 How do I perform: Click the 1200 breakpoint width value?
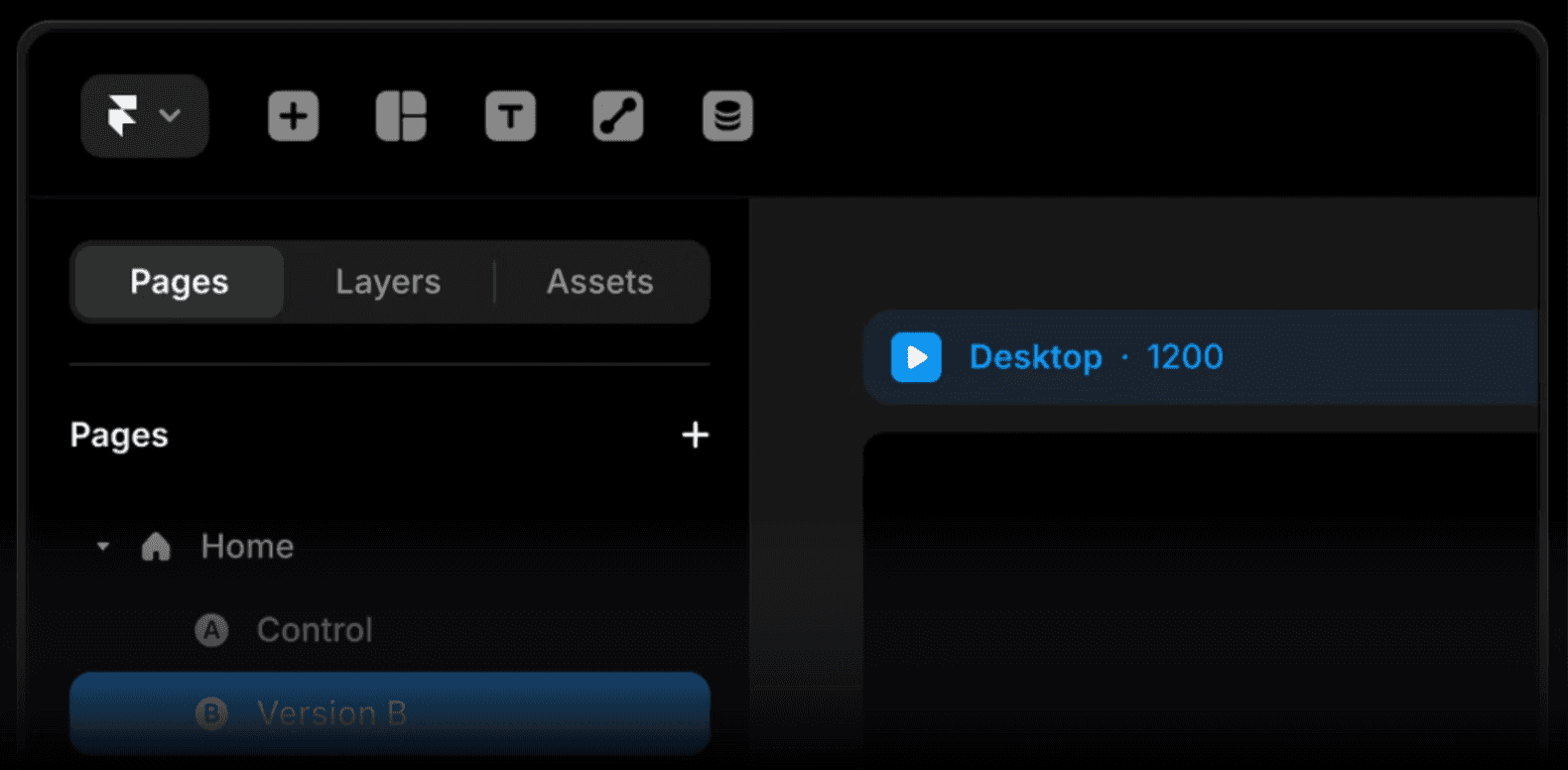tap(1185, 357)
